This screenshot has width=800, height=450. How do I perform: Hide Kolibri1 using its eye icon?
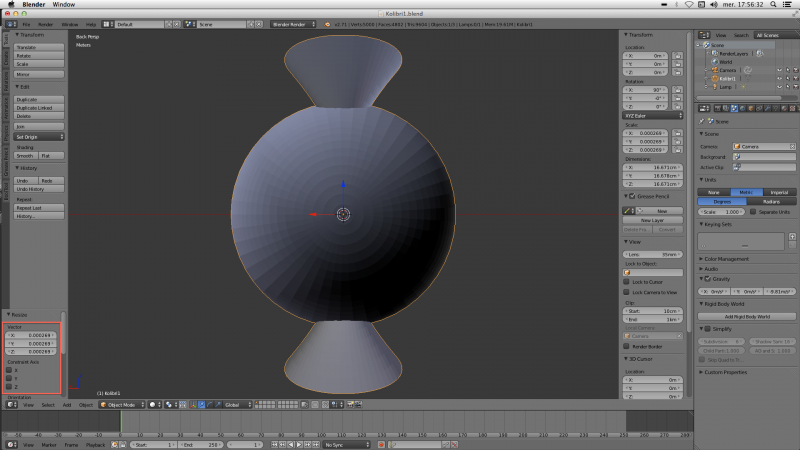[779, 79]
